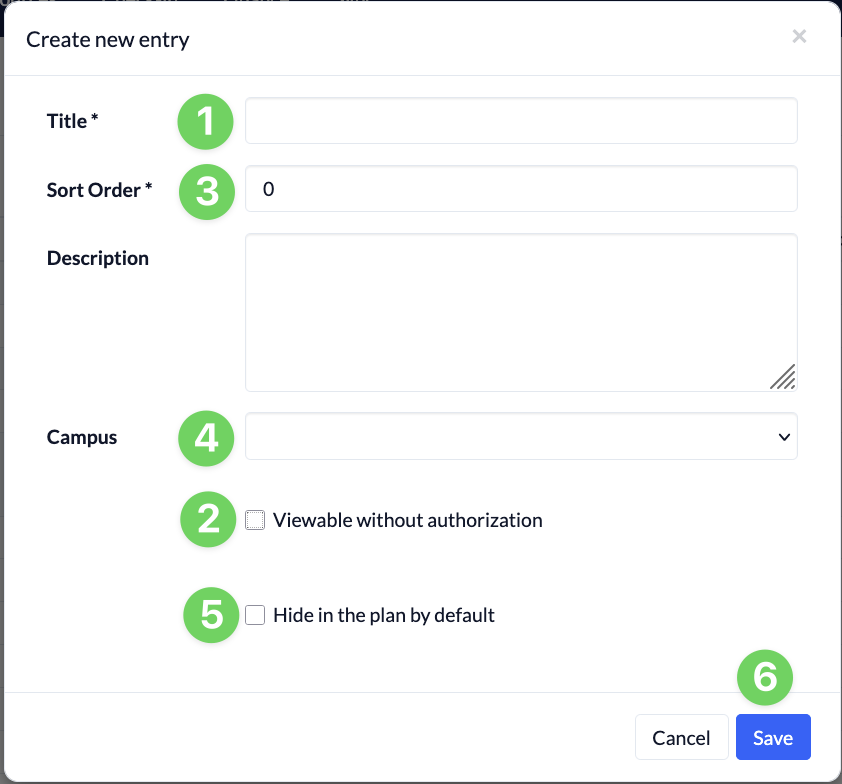
Task: Click the Viewable without authorization label
Action: pos(408,520)
